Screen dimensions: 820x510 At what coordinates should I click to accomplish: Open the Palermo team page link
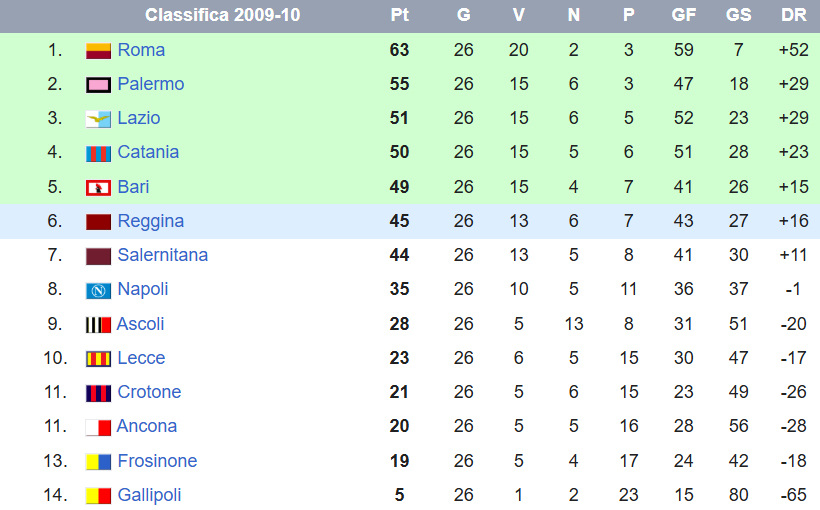(150, 84)
